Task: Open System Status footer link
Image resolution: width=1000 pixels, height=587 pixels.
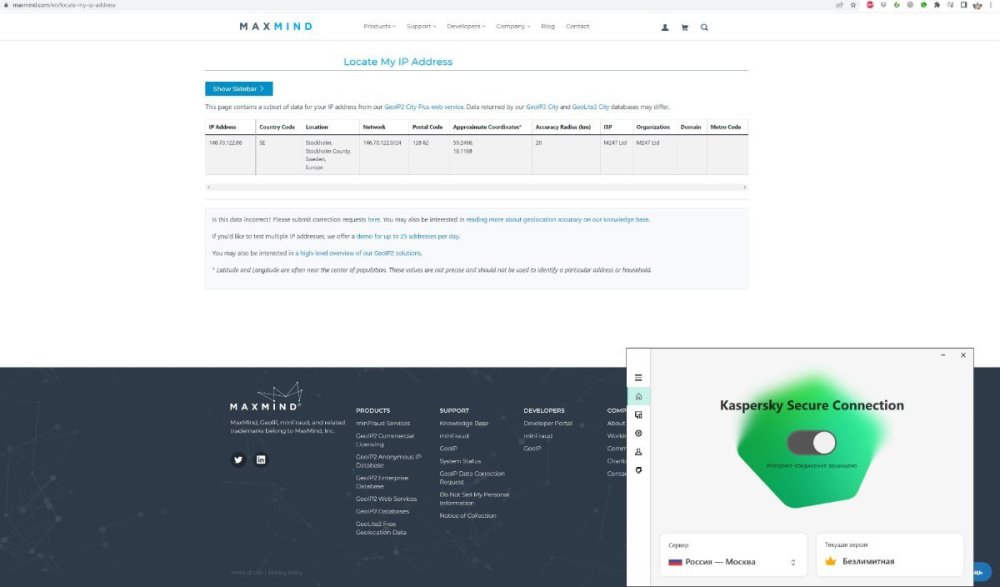Action: click(x=460, y=461)
